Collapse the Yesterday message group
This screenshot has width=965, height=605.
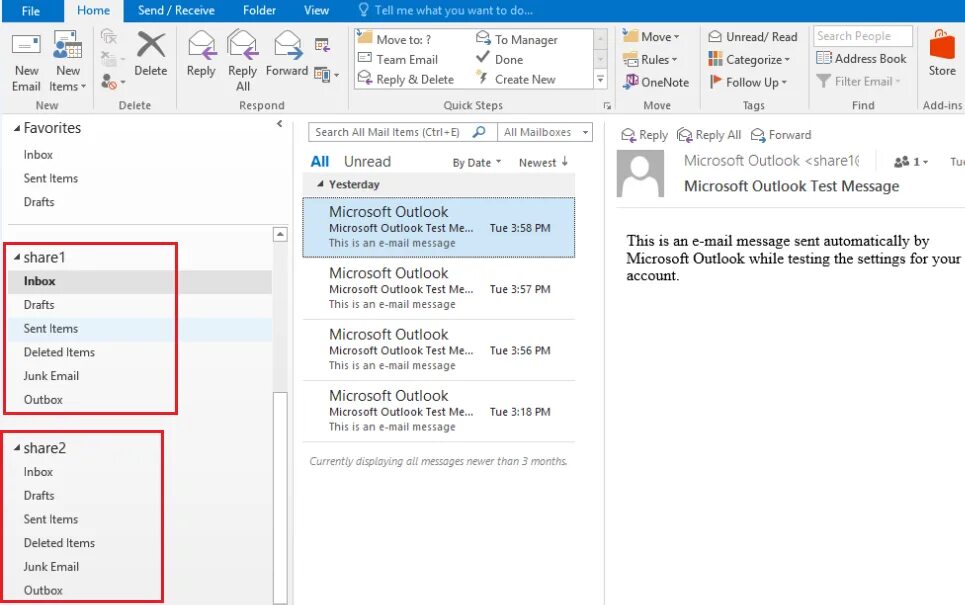(320, 184)
